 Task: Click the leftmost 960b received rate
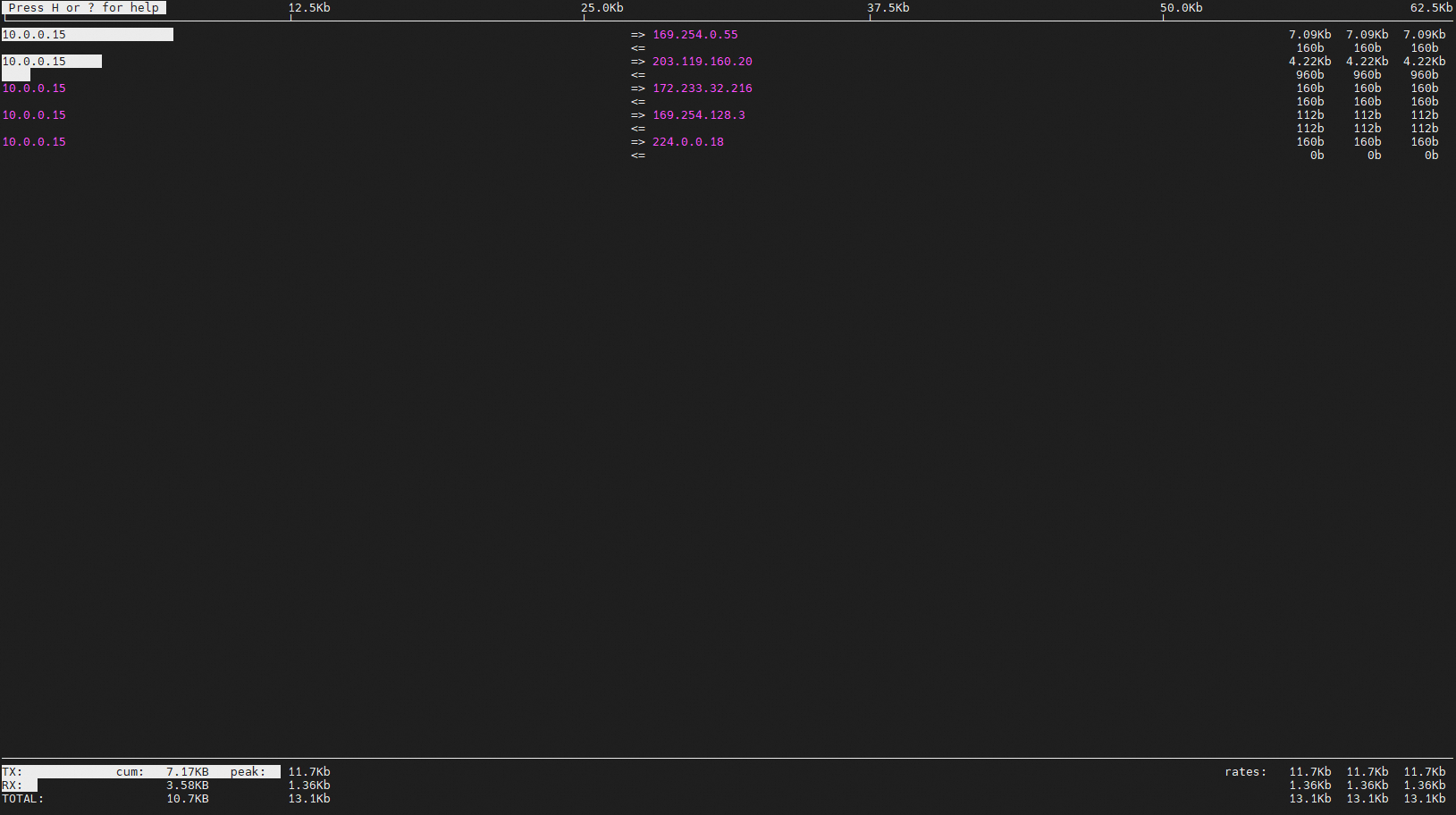coord(1310,75)
